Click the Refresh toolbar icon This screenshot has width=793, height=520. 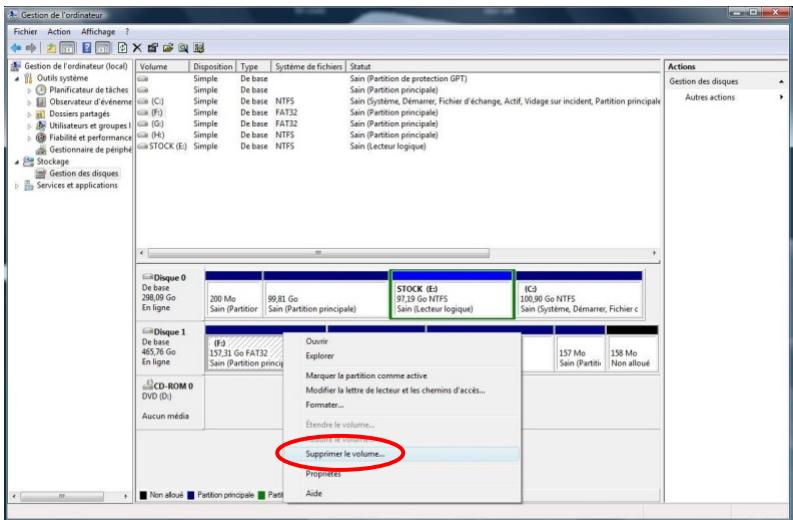pyautogui.click(x=122, y=48)
